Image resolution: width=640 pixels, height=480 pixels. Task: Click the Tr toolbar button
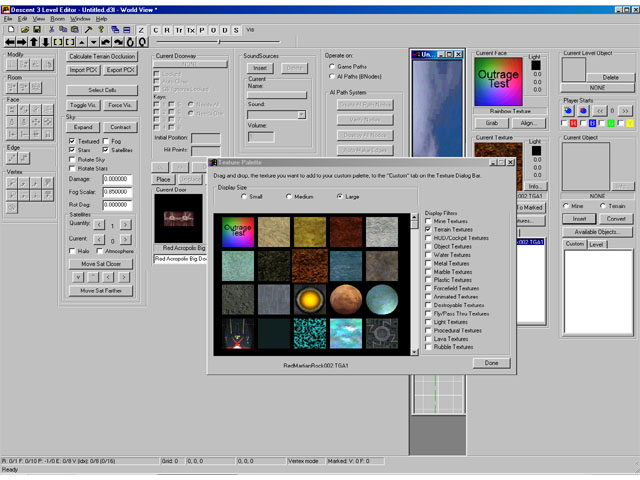179,30
